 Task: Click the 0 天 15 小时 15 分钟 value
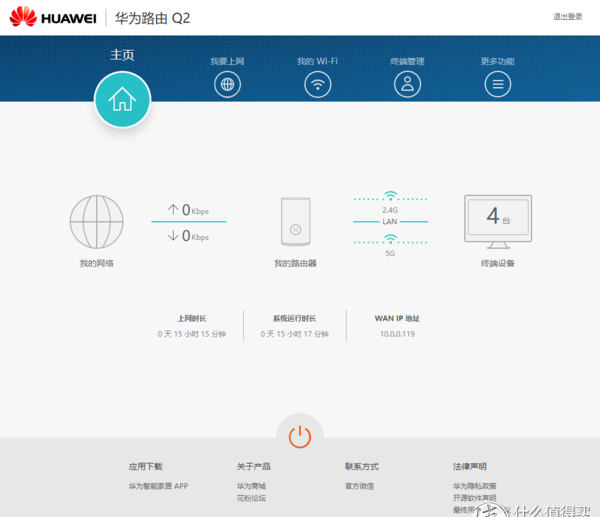pyautogui.click(x=192, y=334)
